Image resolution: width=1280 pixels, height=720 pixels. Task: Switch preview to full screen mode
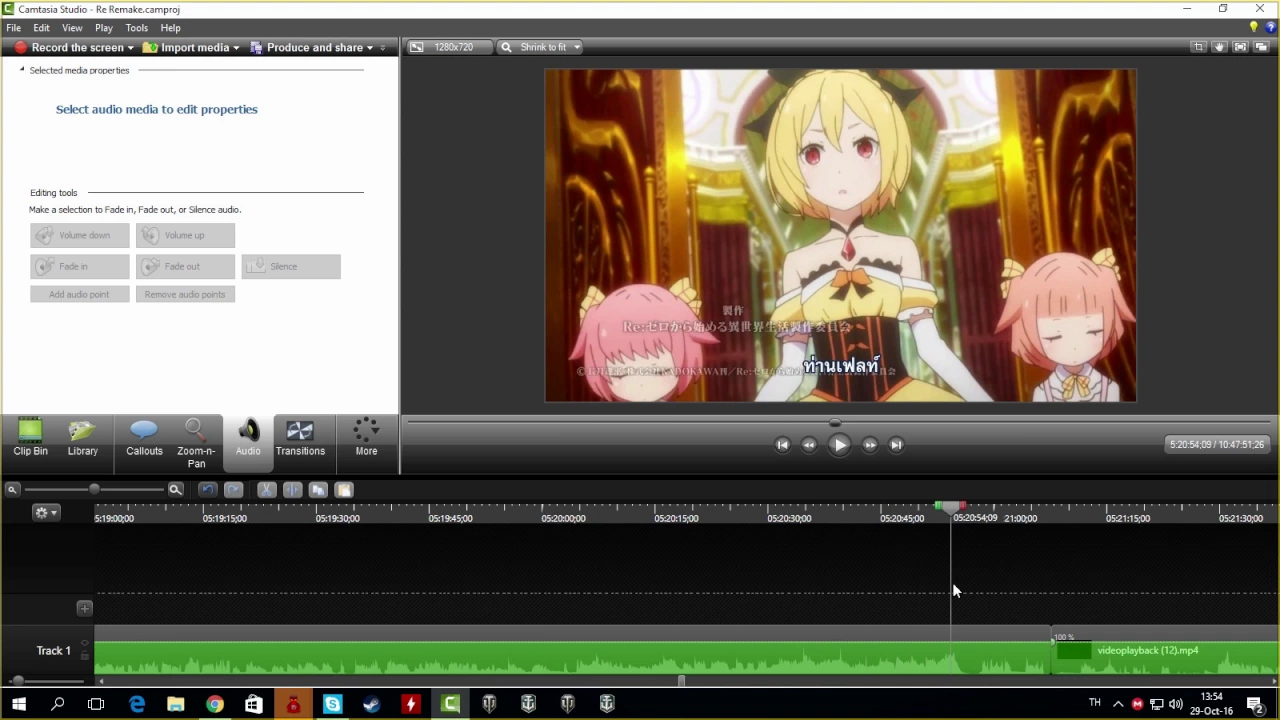(1240, 47)
